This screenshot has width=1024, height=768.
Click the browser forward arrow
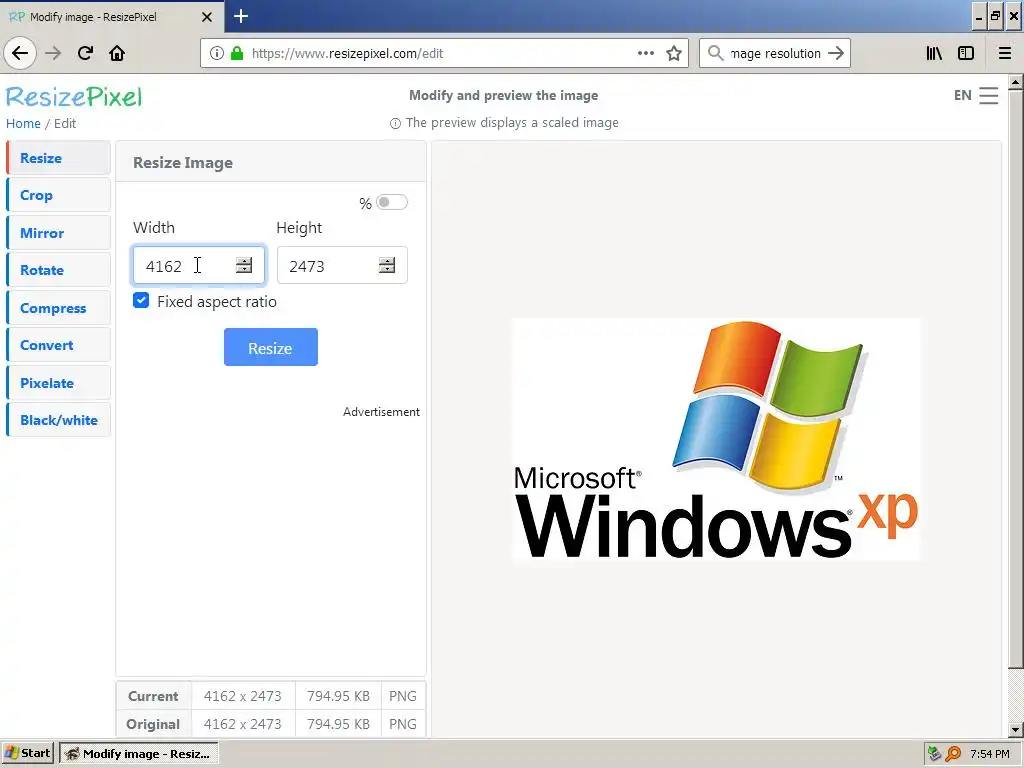click(53, 53)
